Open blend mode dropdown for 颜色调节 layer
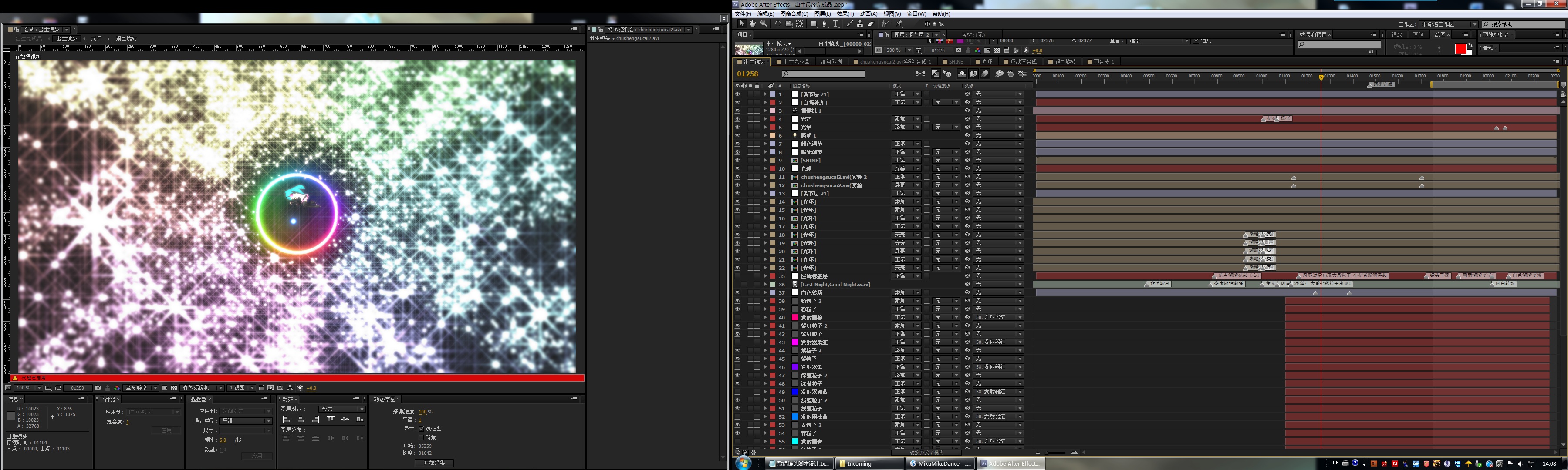 point(906,144)
